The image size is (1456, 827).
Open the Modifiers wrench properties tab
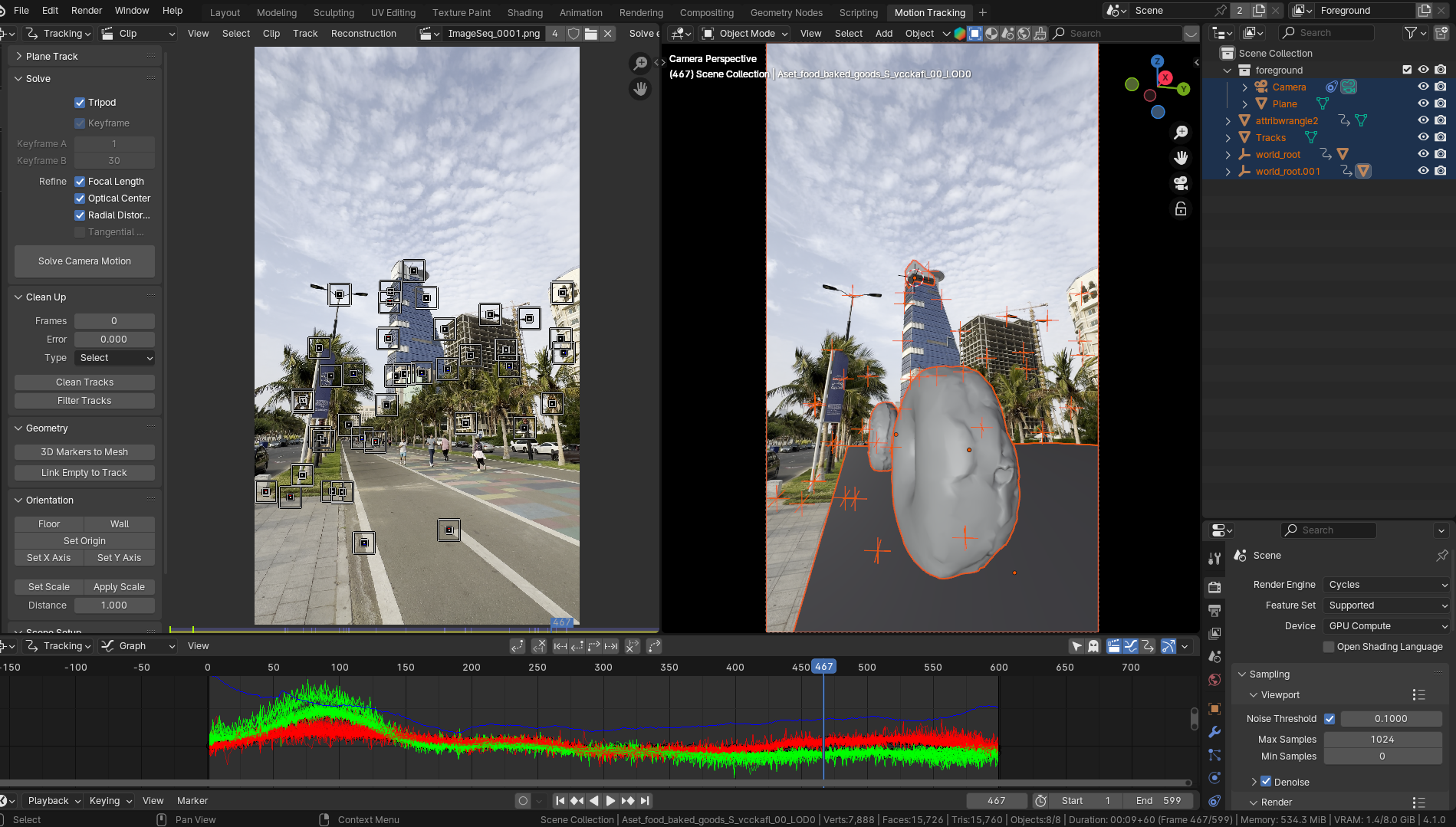tap(1214, 732)
